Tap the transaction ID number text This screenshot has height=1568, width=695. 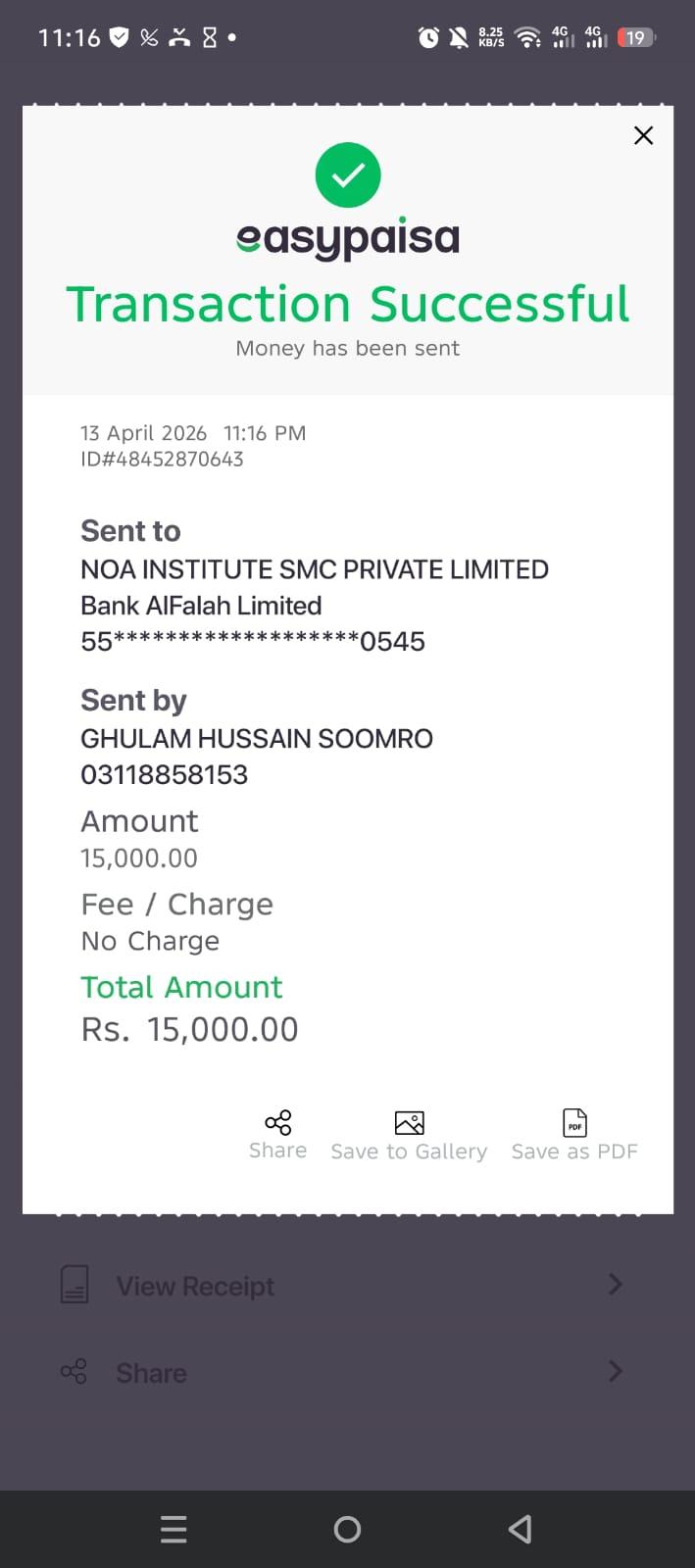tap(162, 459)
